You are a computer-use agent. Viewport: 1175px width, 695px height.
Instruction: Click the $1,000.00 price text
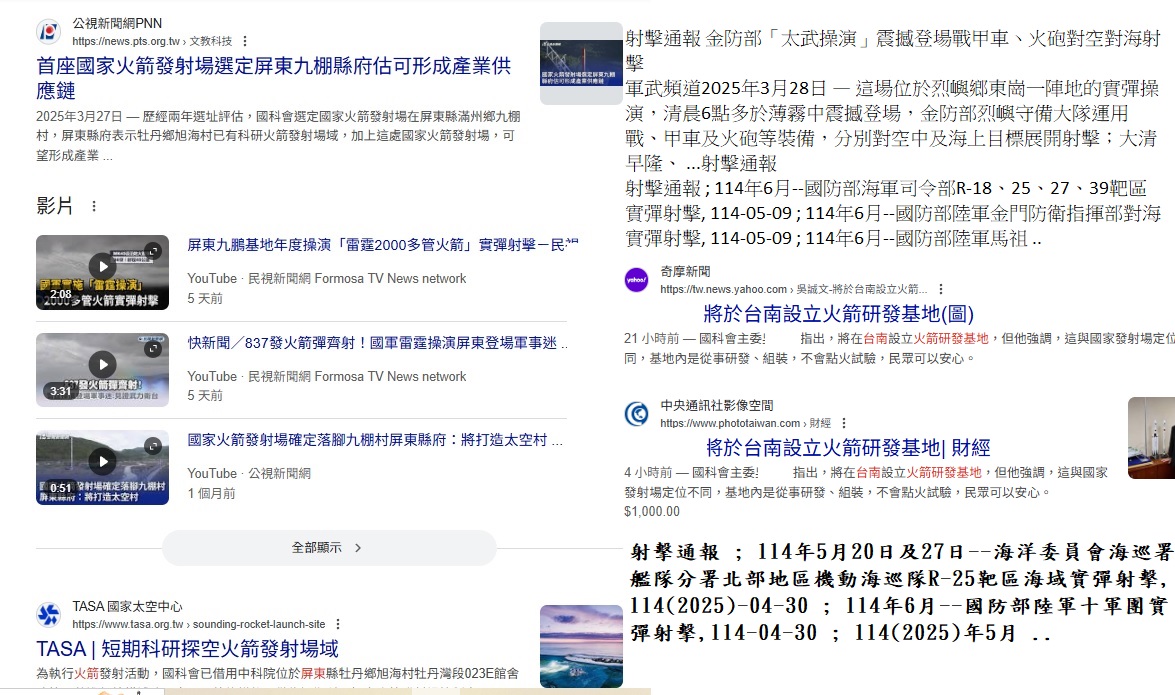652,511
